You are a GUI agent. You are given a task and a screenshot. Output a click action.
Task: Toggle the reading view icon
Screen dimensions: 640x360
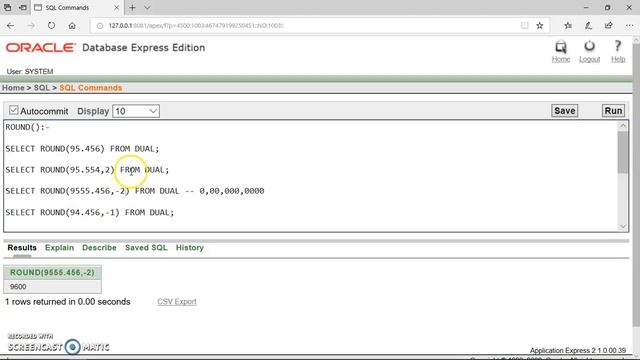pyautogui.click(x=524, y=26)
